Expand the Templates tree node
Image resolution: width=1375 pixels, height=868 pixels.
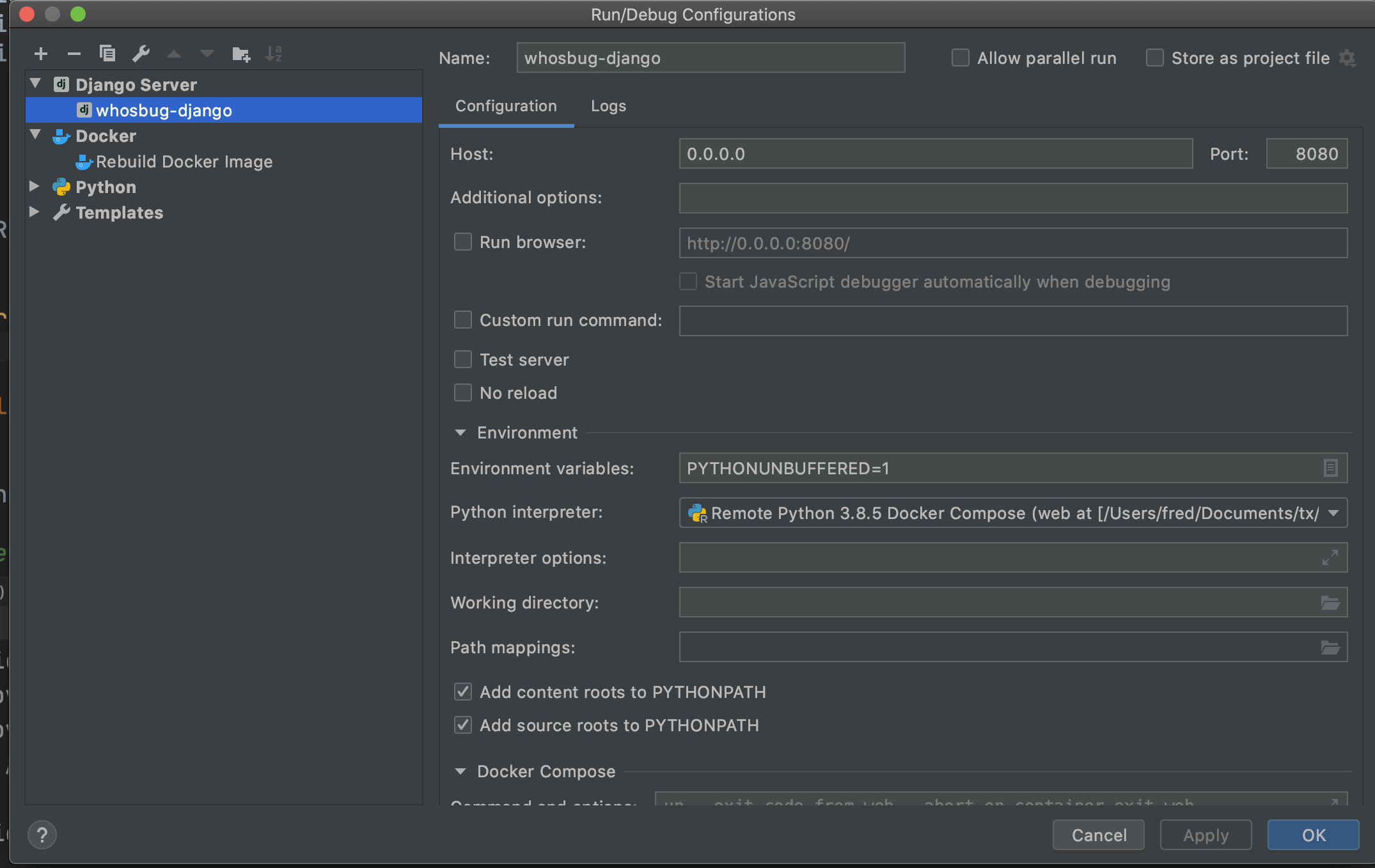pos(35,212)
